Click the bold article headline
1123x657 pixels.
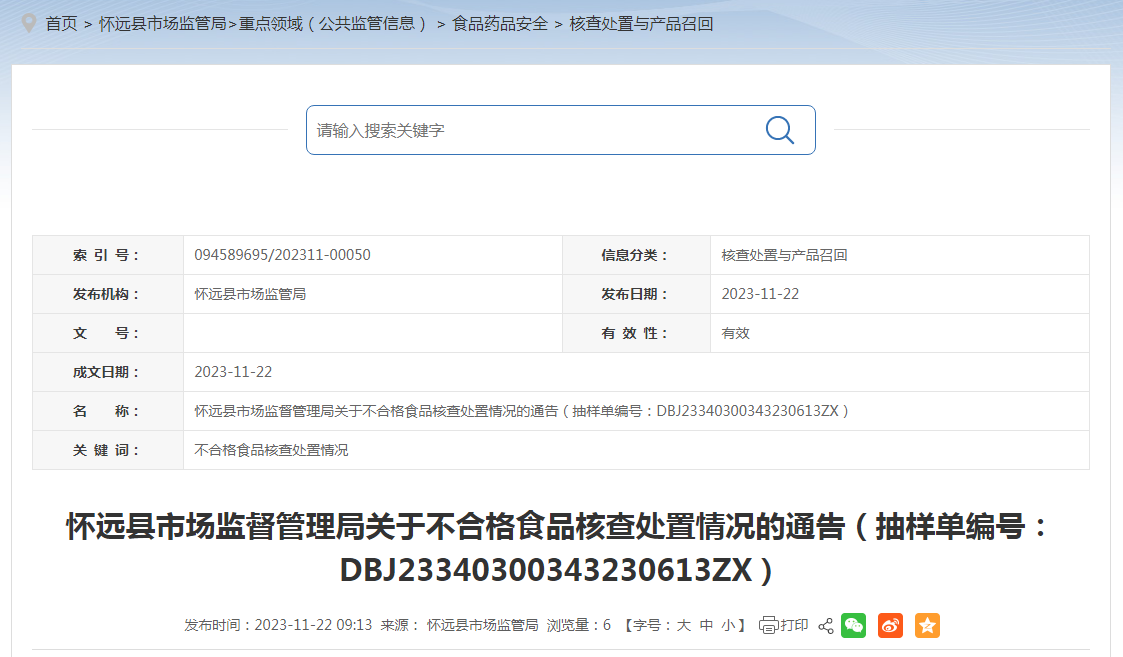tap(556, 548)
